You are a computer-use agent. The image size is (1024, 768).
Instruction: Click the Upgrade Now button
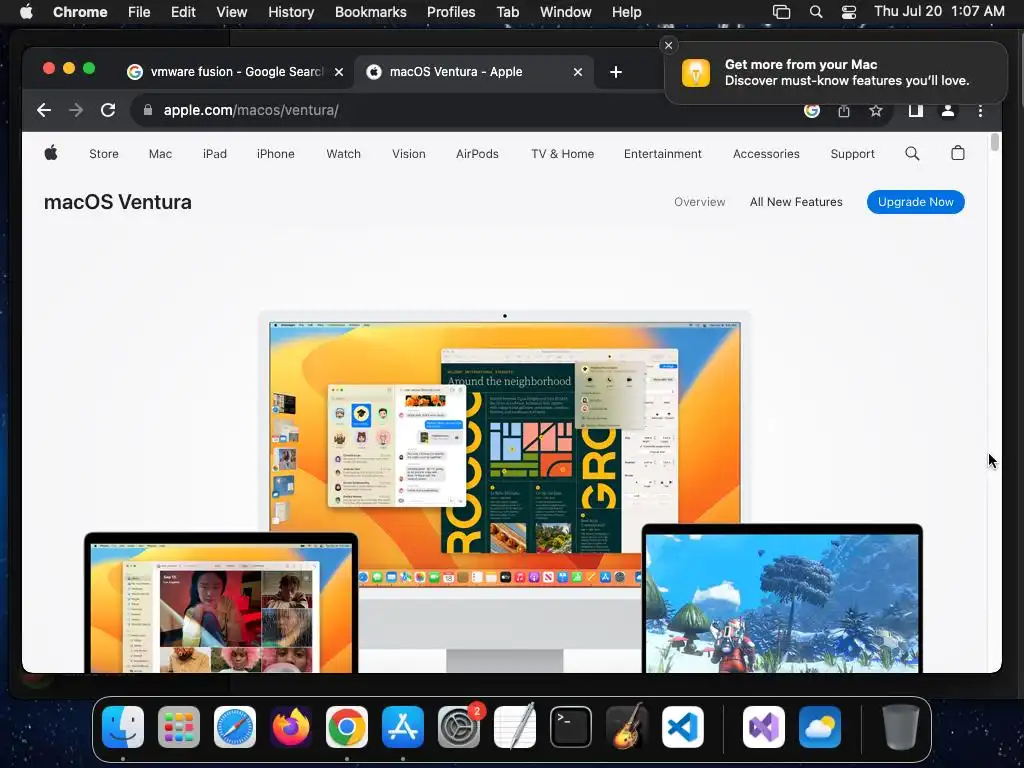point(916,202)
